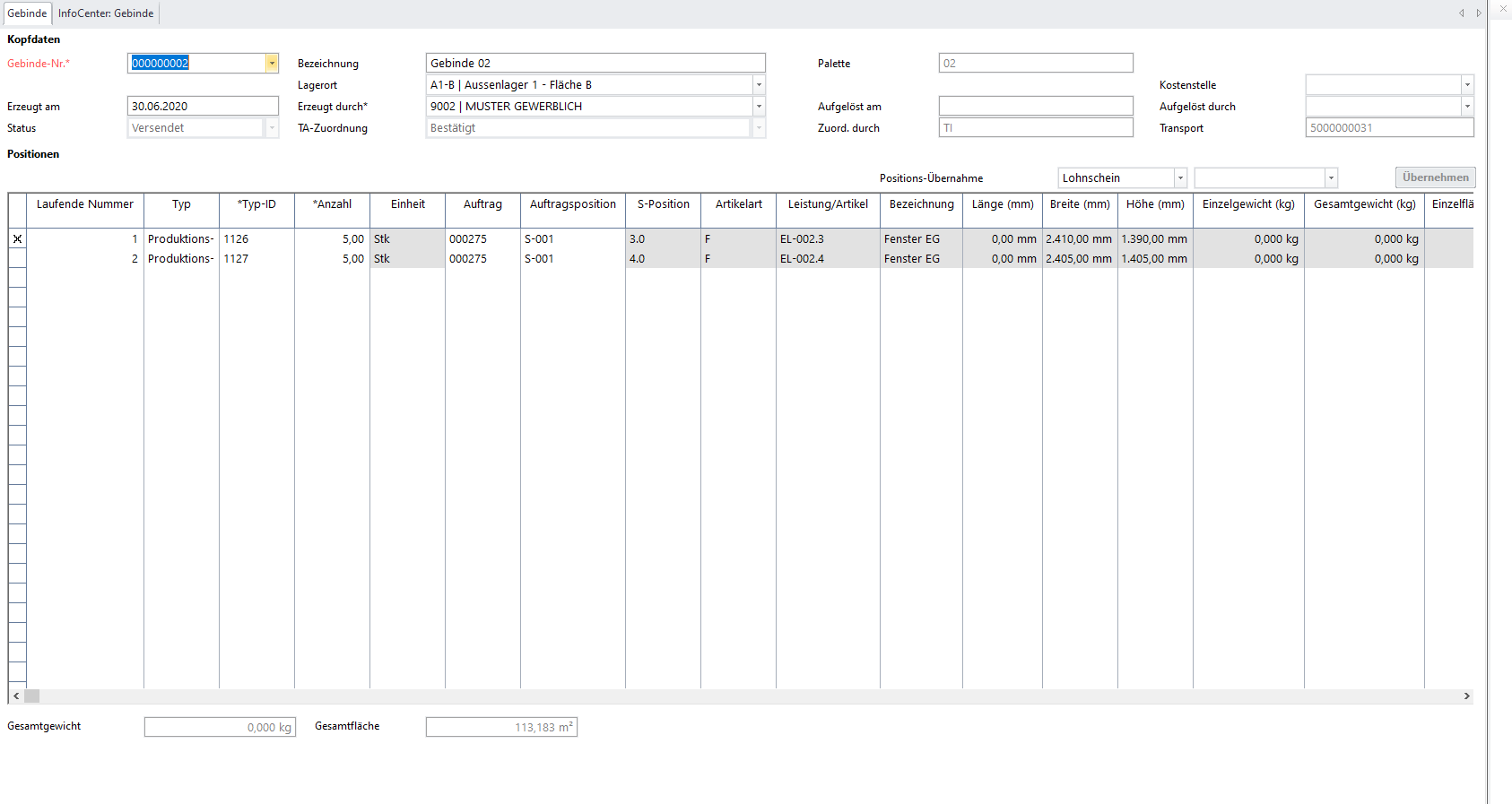This screenshot has height=804, width=1512.
Task: Open the Lohnschein Positions-Übernahme dropdown
Action: pos(1180,178)
